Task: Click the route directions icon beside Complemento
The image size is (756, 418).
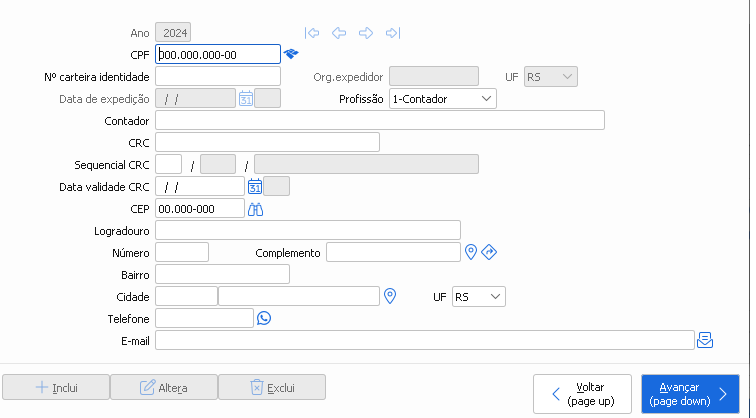Action: (489, 252)
